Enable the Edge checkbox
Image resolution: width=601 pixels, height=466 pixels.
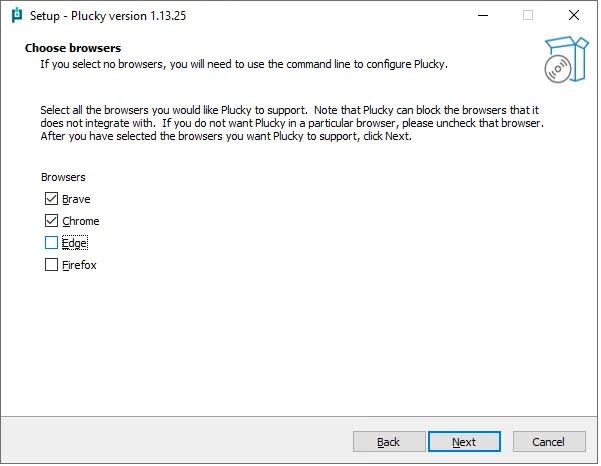(x=51, y=243)
